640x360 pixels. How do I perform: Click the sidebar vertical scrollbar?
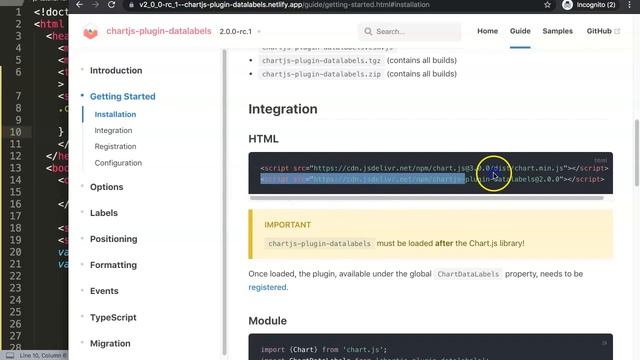pos(224,202)
